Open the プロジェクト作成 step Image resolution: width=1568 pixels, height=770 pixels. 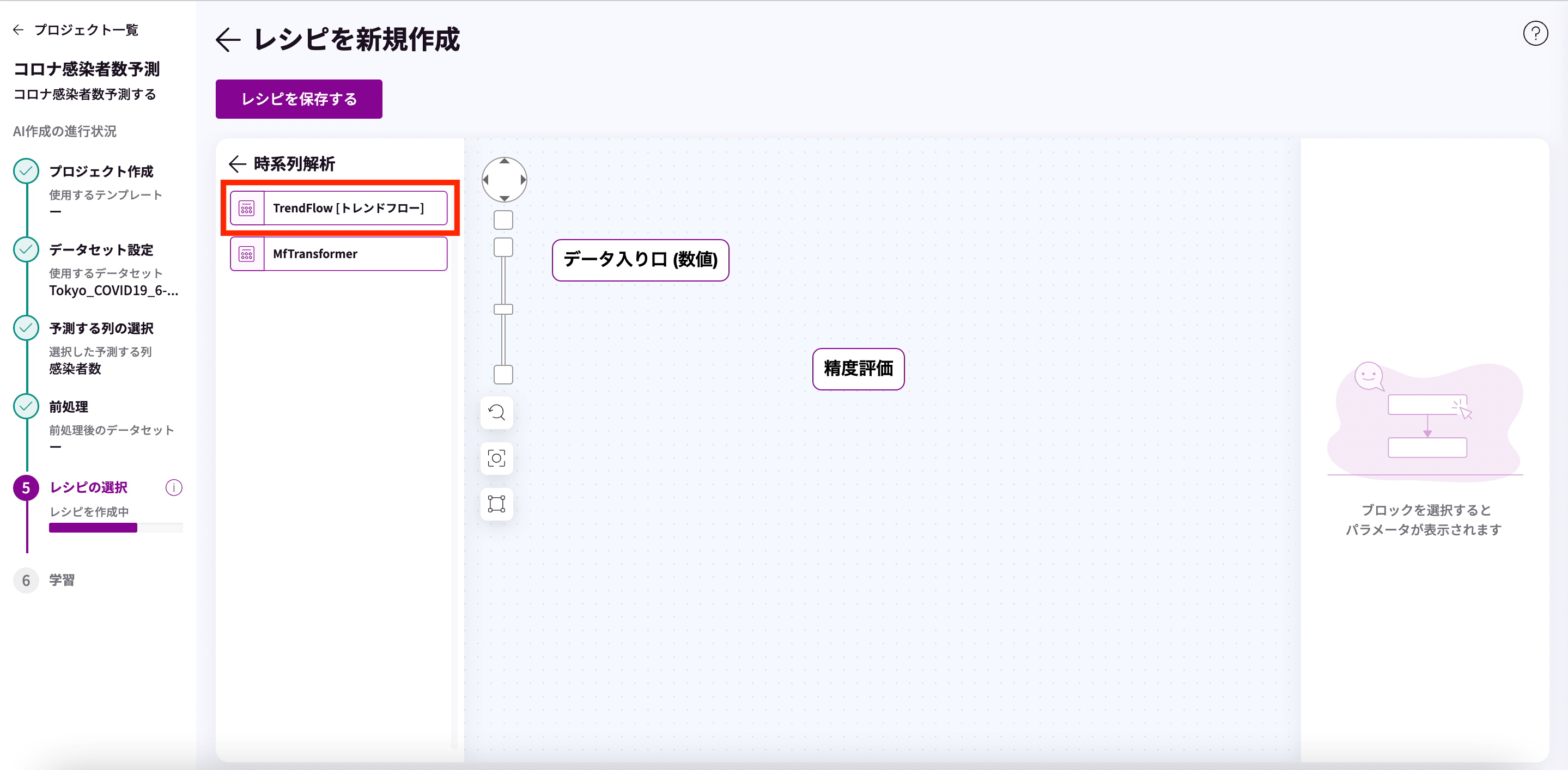[101, 172]
